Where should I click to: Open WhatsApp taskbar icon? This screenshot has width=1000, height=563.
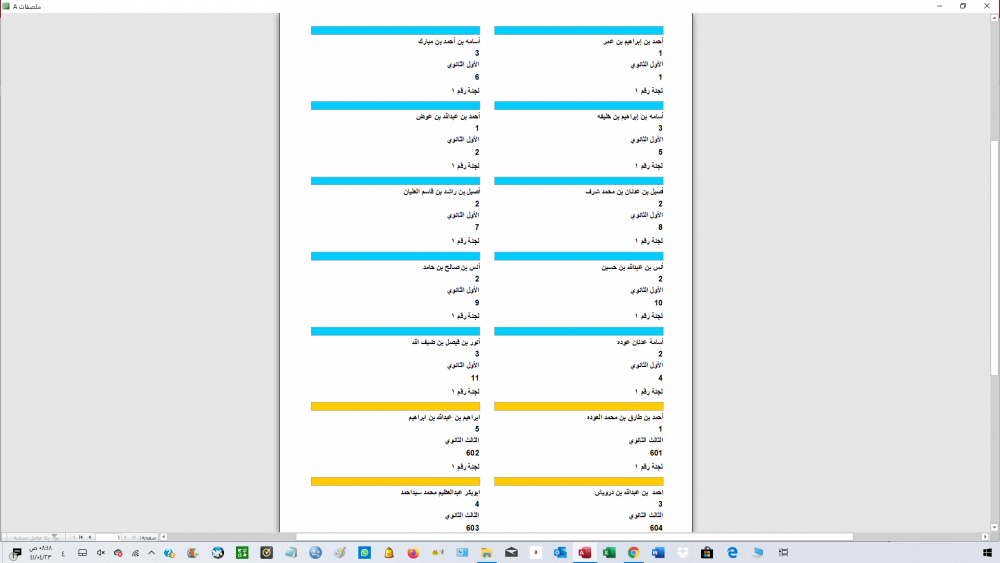click(364, 553)
